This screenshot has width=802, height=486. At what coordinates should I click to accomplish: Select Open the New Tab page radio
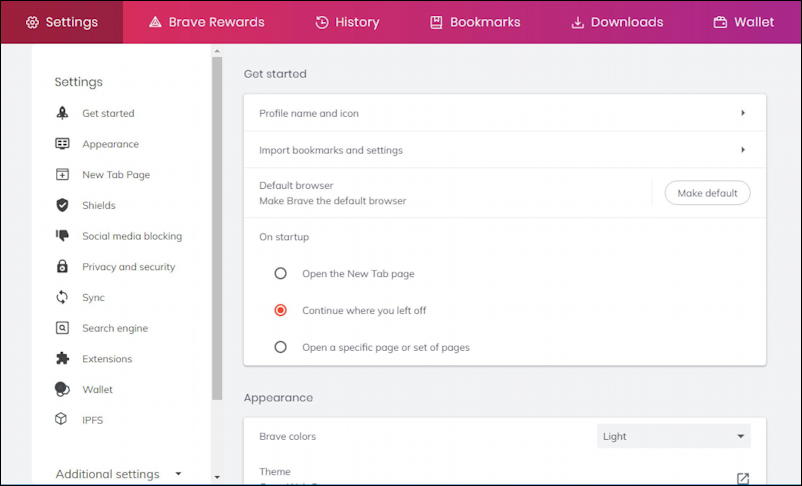coord(280,274)
